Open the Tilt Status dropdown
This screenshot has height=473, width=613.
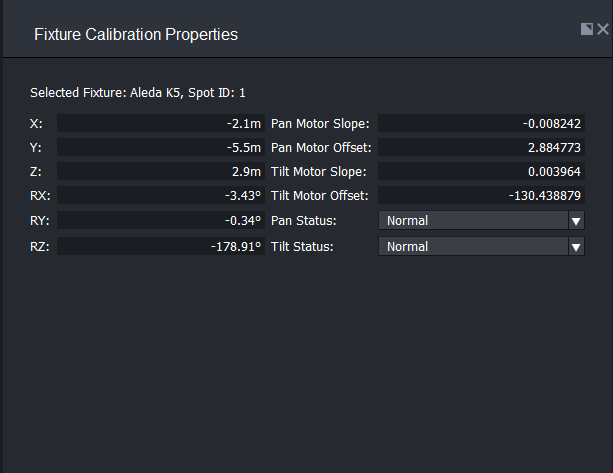pyautogui.click(x=472, y=247)
